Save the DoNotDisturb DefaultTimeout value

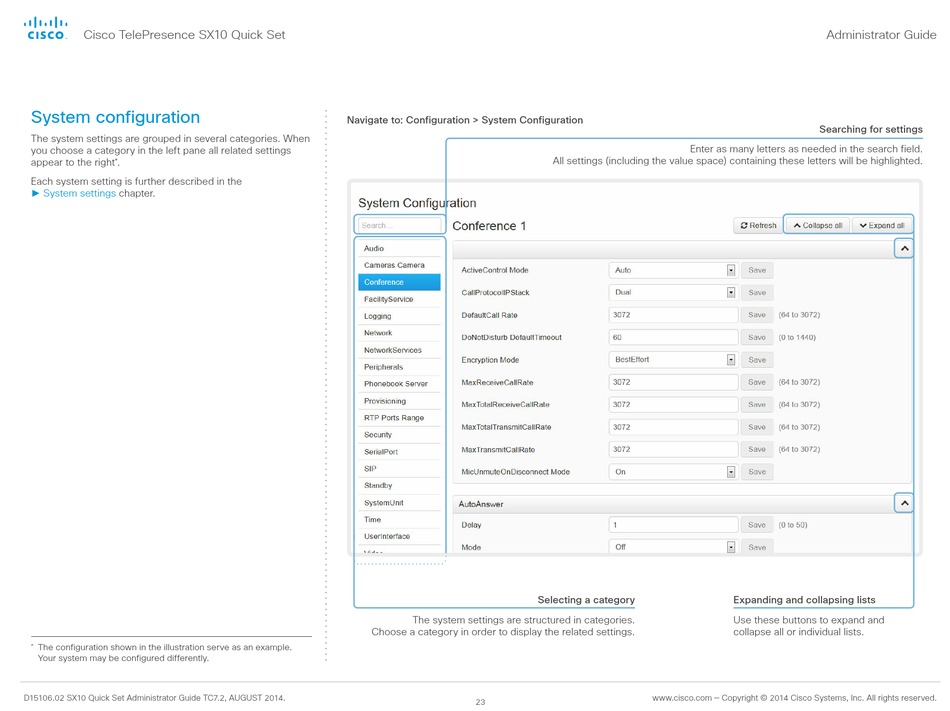[757, 337]
